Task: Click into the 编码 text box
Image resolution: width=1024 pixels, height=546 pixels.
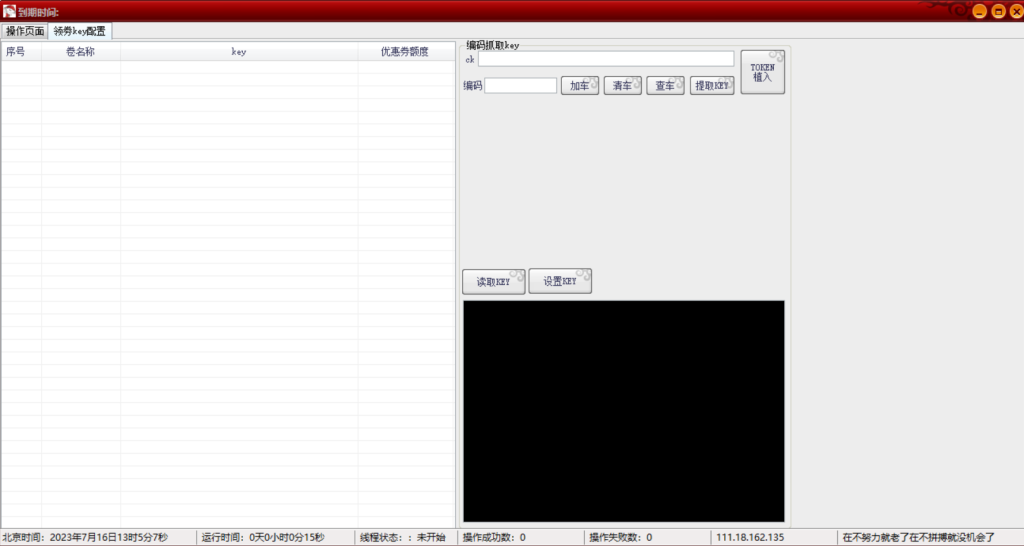Action: click(x=520, y=86)
